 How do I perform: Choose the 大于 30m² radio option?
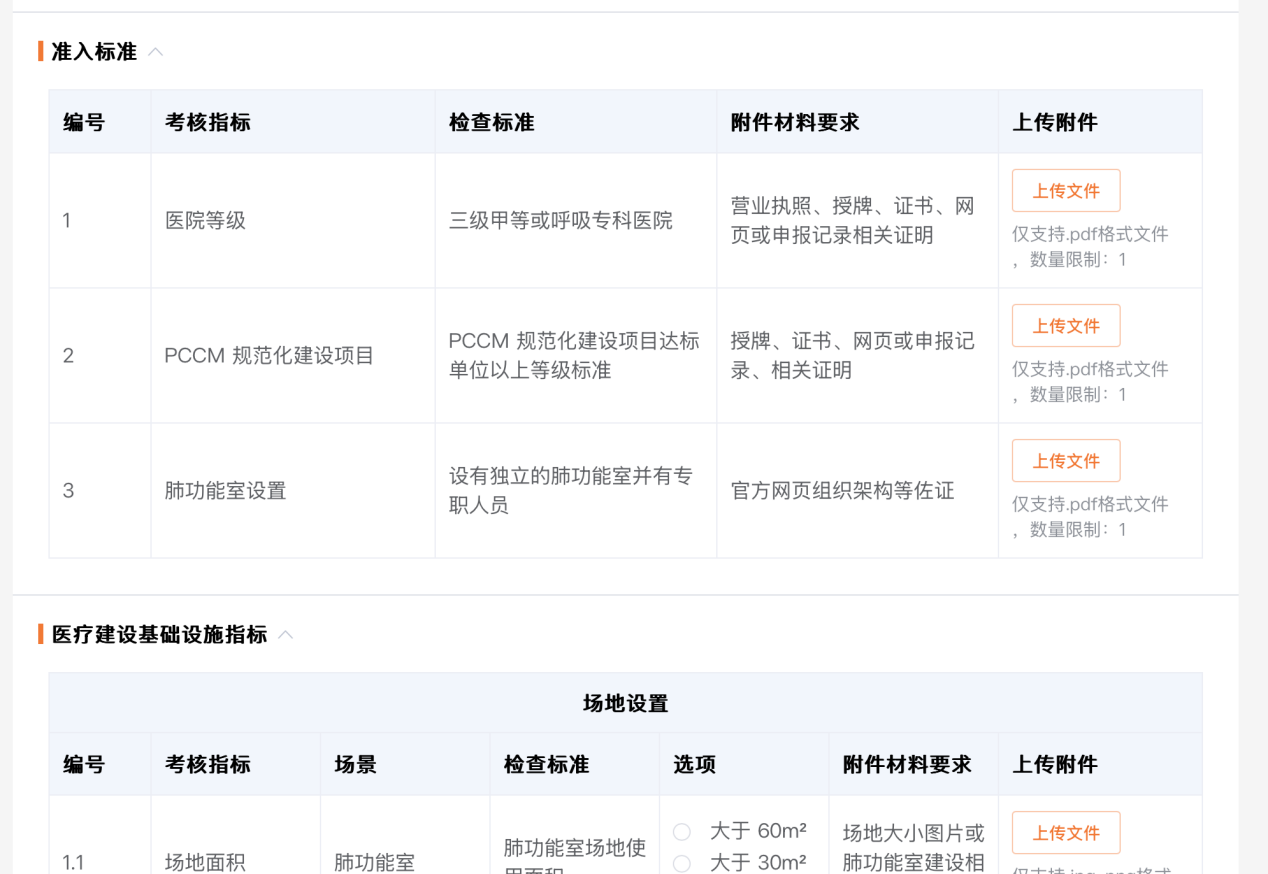(x=682, y=864)
